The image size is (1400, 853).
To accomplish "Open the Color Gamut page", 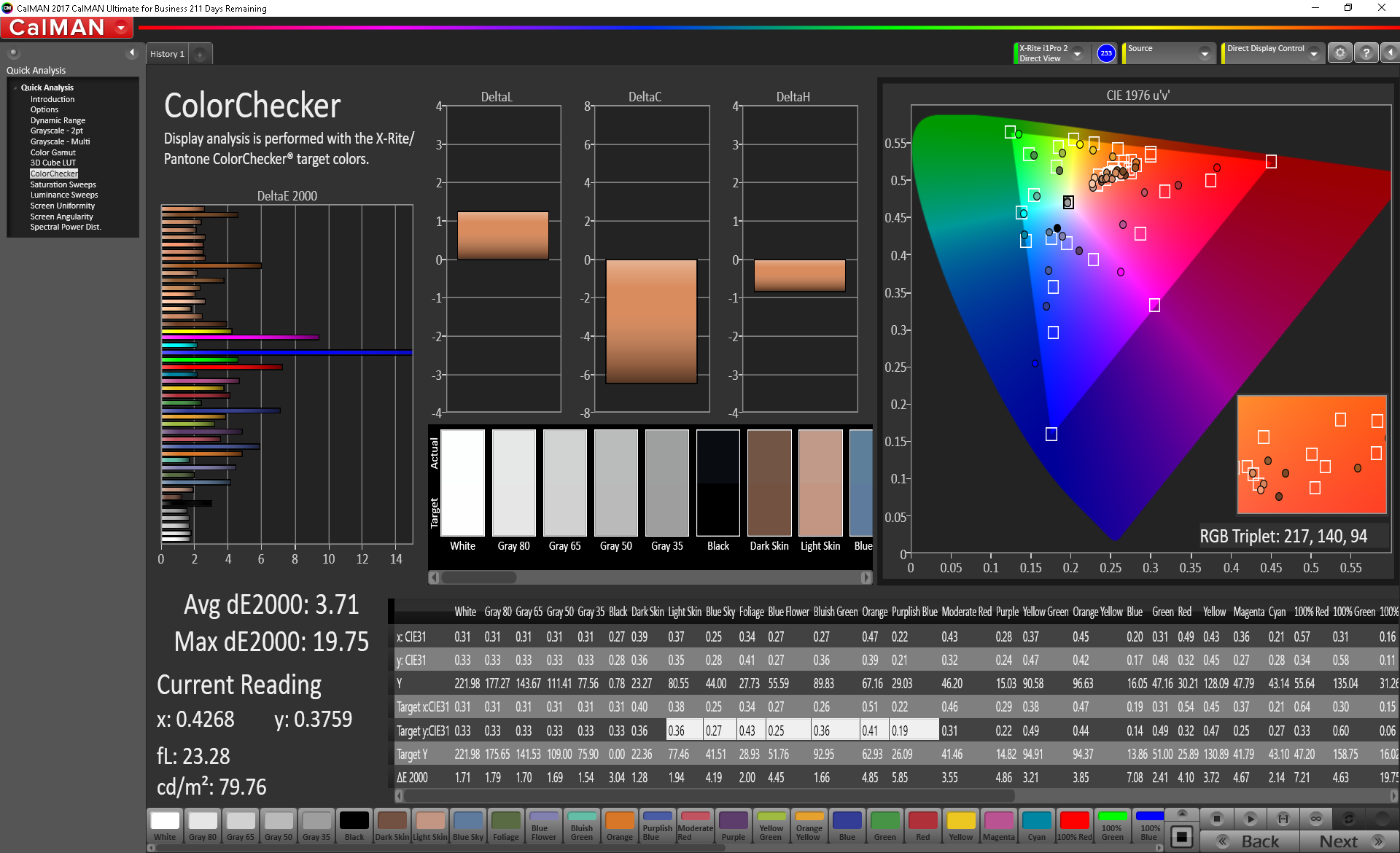I will pos(52,152).
